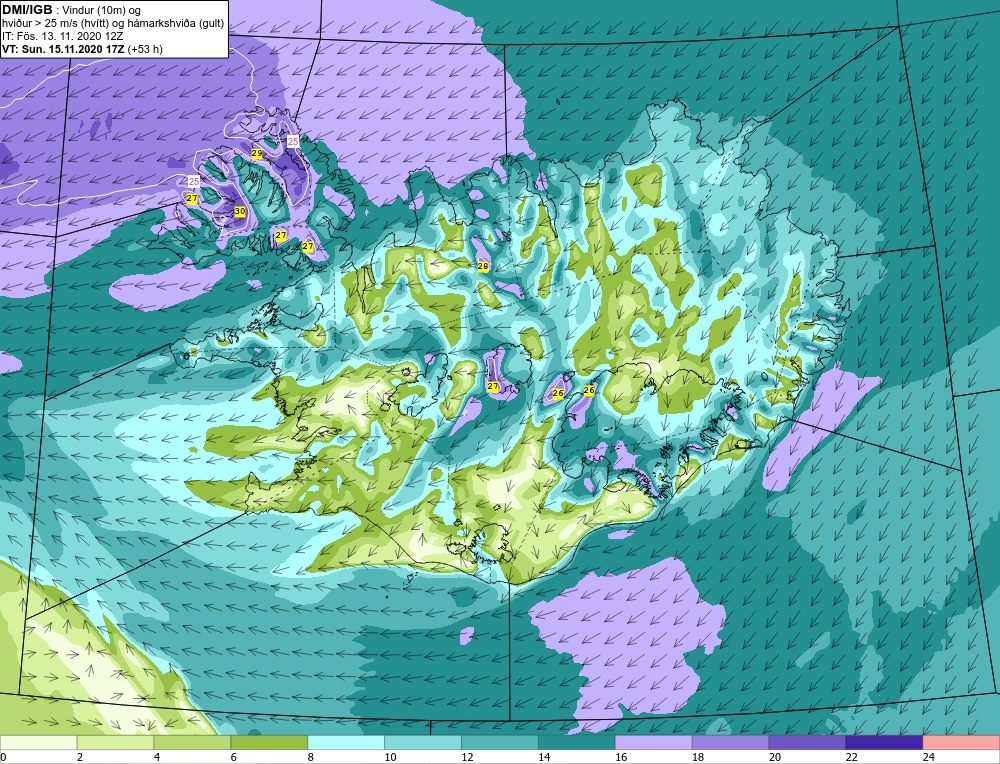The image size is (1000, 764).
Task: Click the yellow gust label reading 30
Action: [x=240, y=211]
